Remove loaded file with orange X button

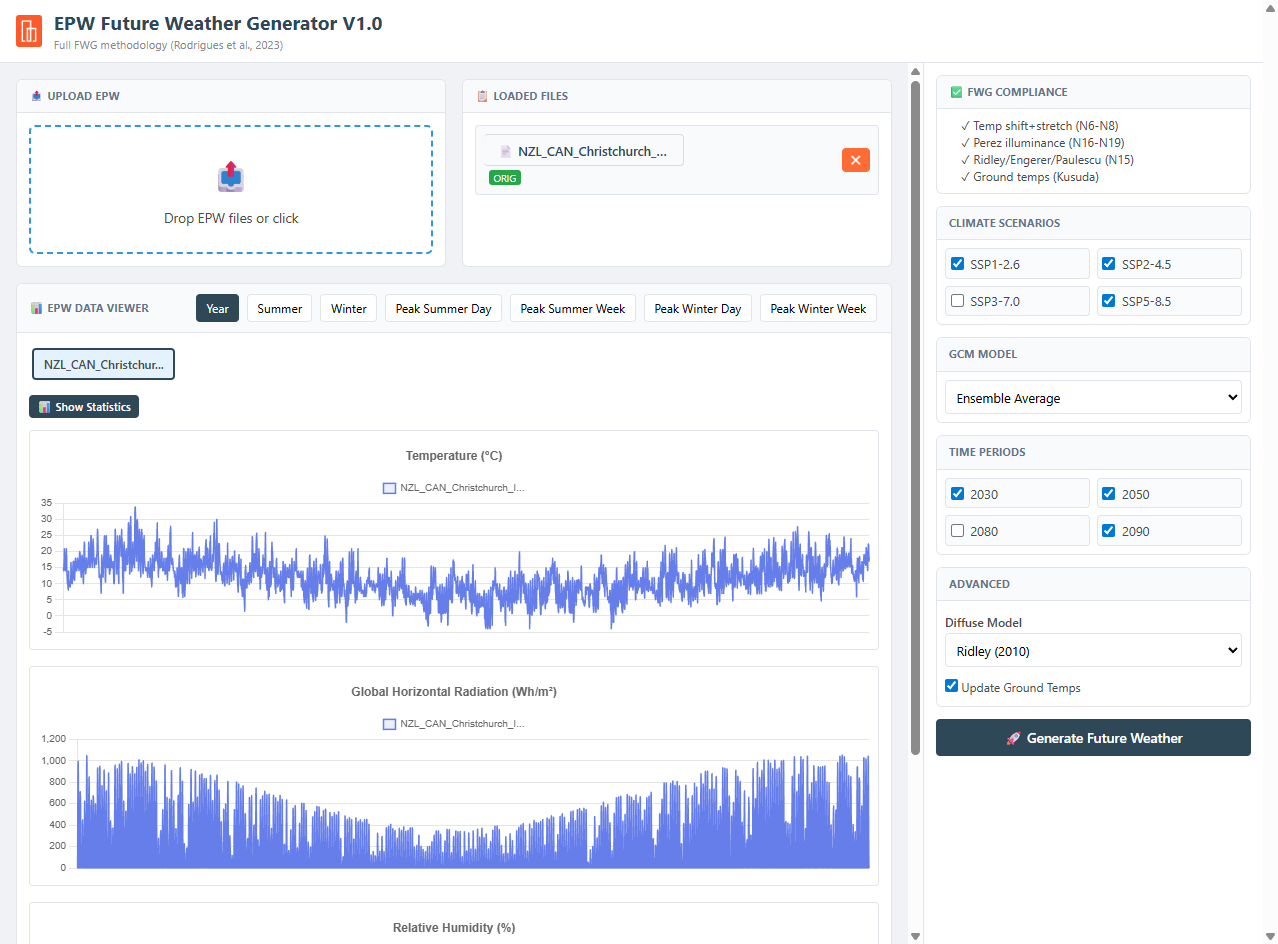(855, 160)
